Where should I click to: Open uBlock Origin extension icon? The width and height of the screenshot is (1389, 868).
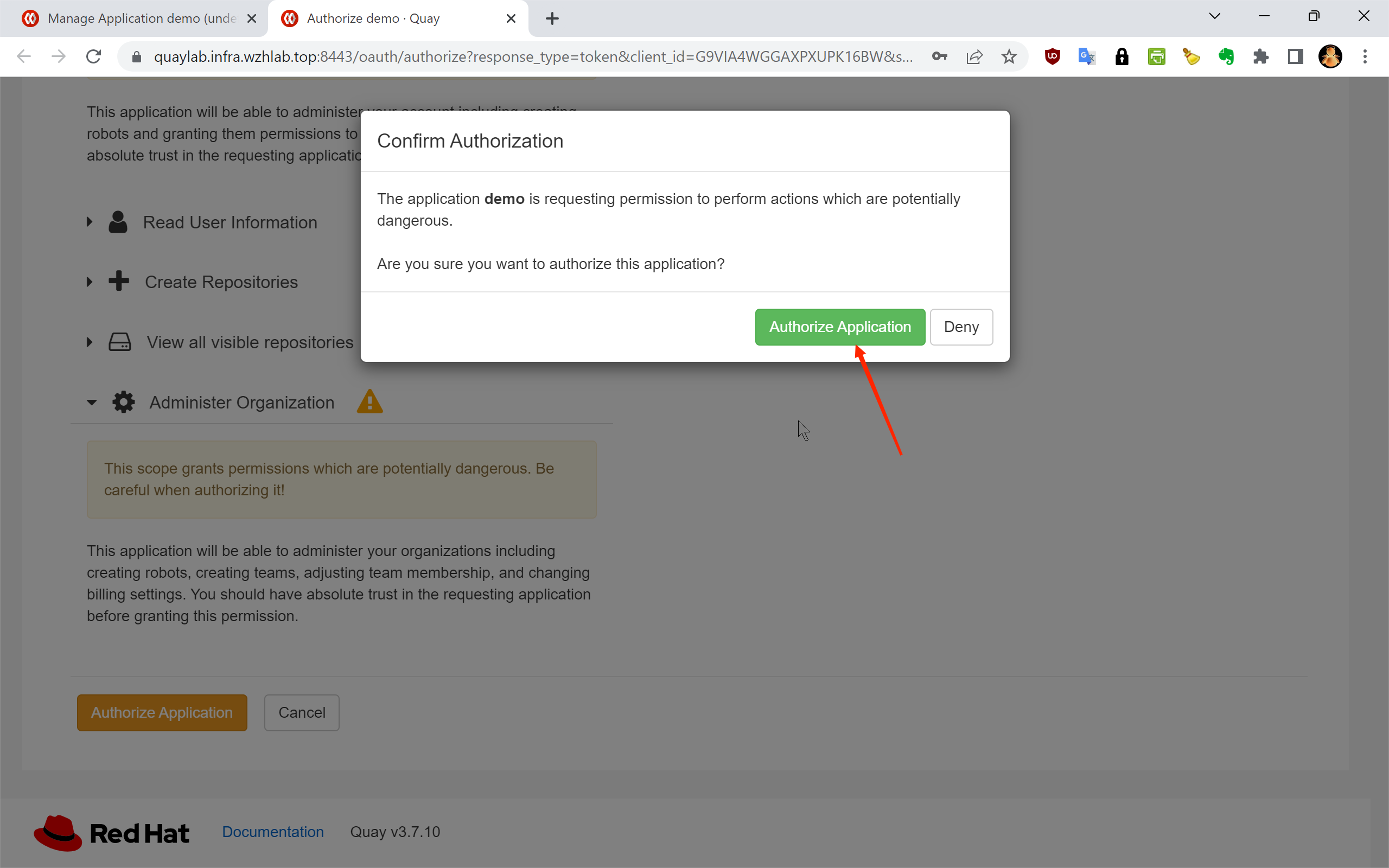click(x=1052, y=56)
